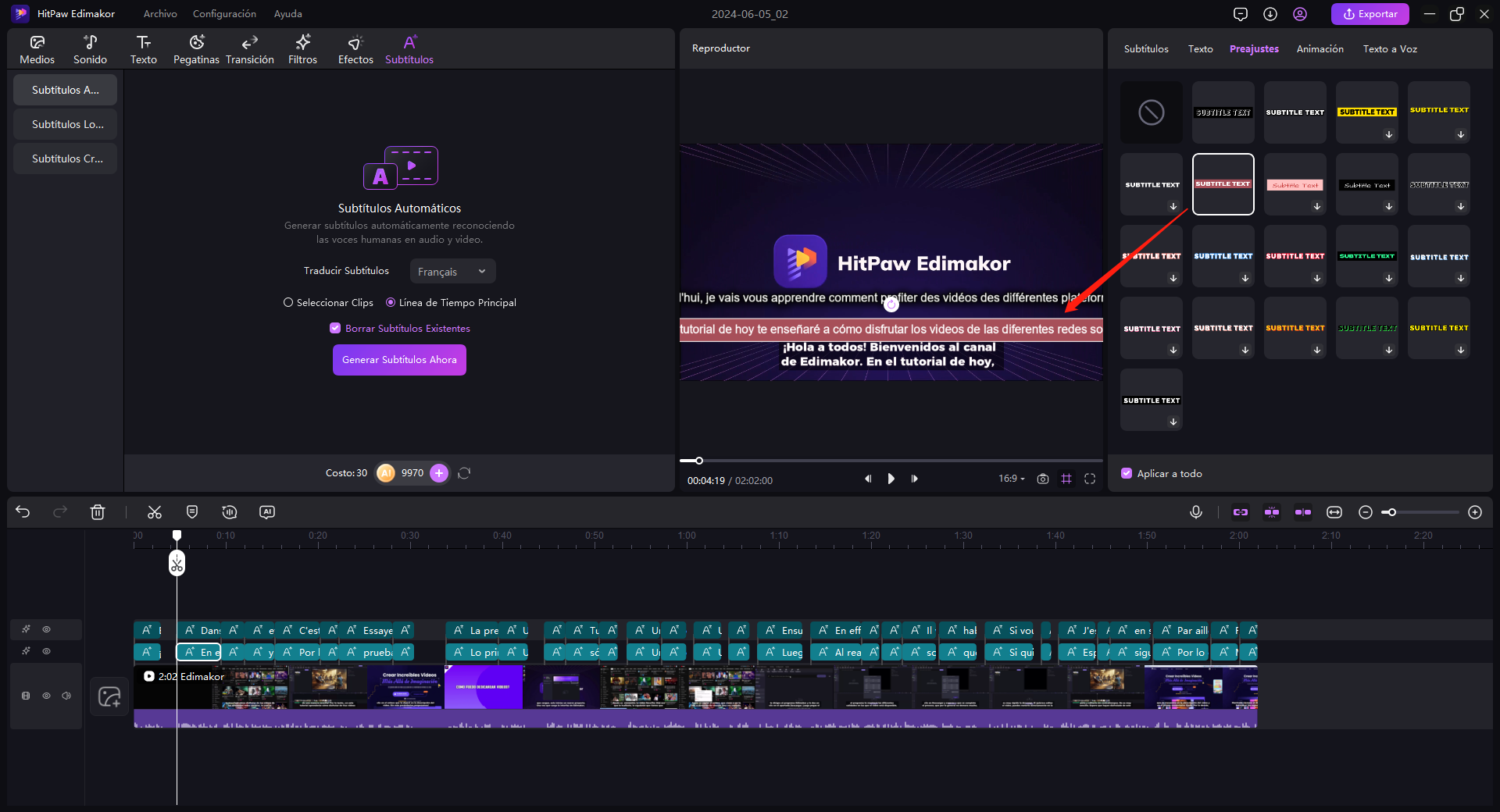The height and width of the screenshot is (812, 1500).
Task: Select Subtítulos Cr... in left sidebar
Action: 66,158
